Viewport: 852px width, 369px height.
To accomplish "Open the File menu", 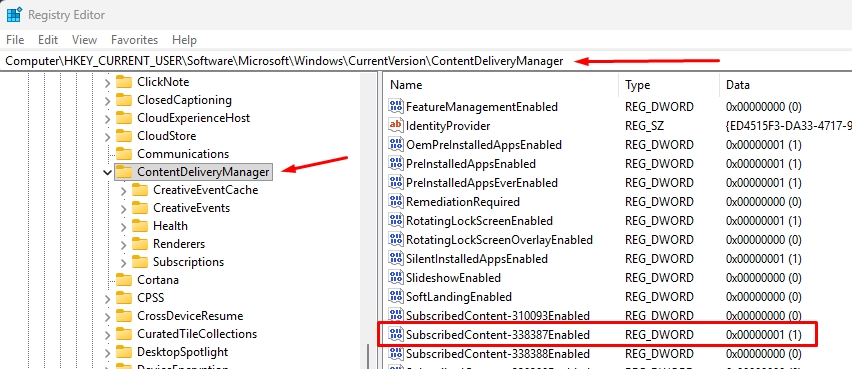I will tap(15, 40).
